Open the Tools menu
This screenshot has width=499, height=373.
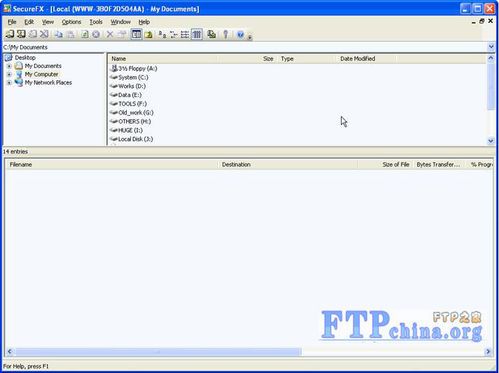coord(96,22)
